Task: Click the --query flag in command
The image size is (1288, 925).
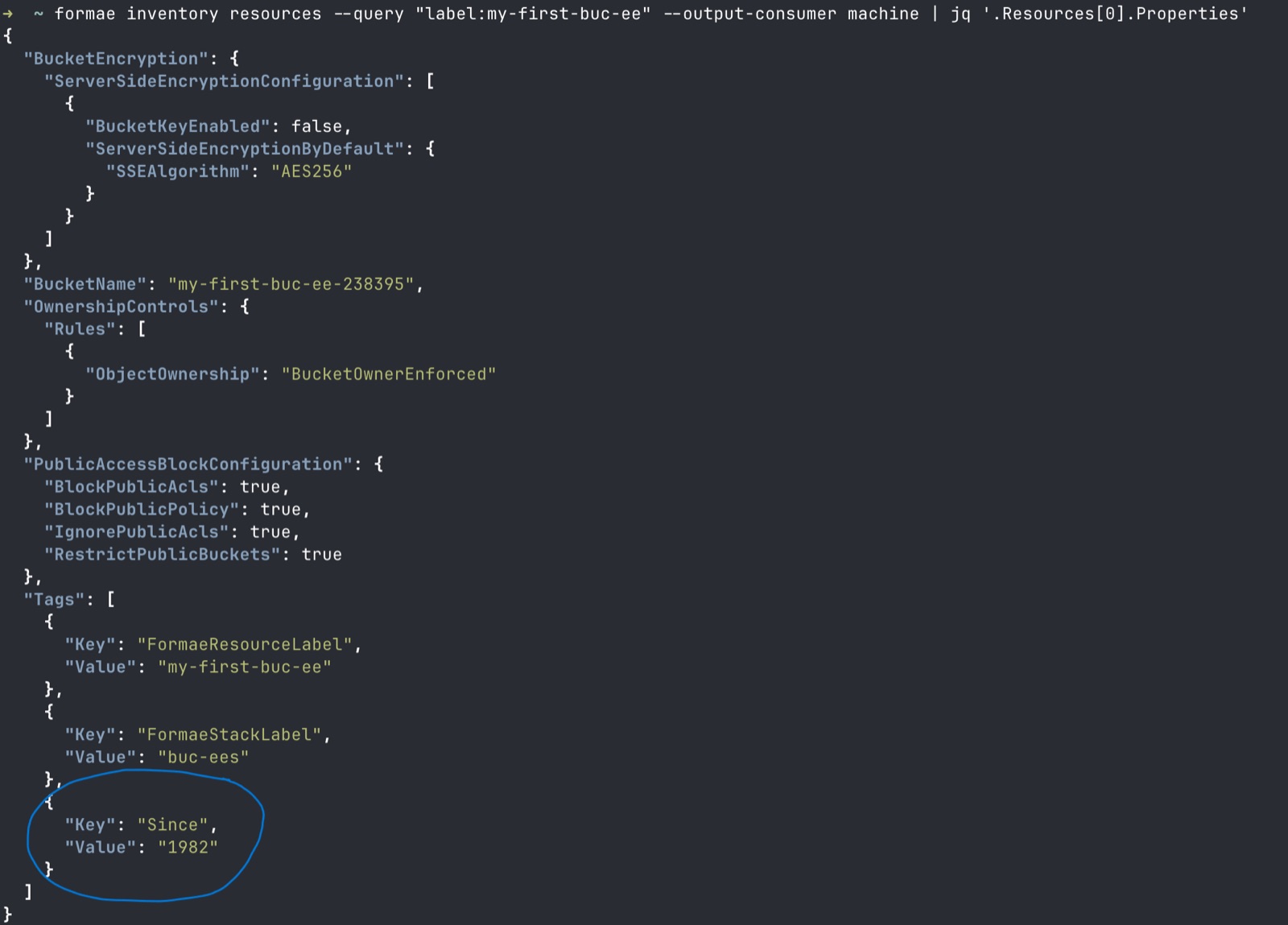Action: click(369, 14)
